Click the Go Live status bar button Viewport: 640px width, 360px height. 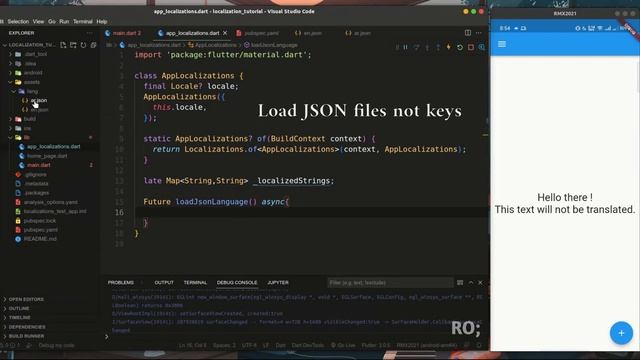pos(343,345)
